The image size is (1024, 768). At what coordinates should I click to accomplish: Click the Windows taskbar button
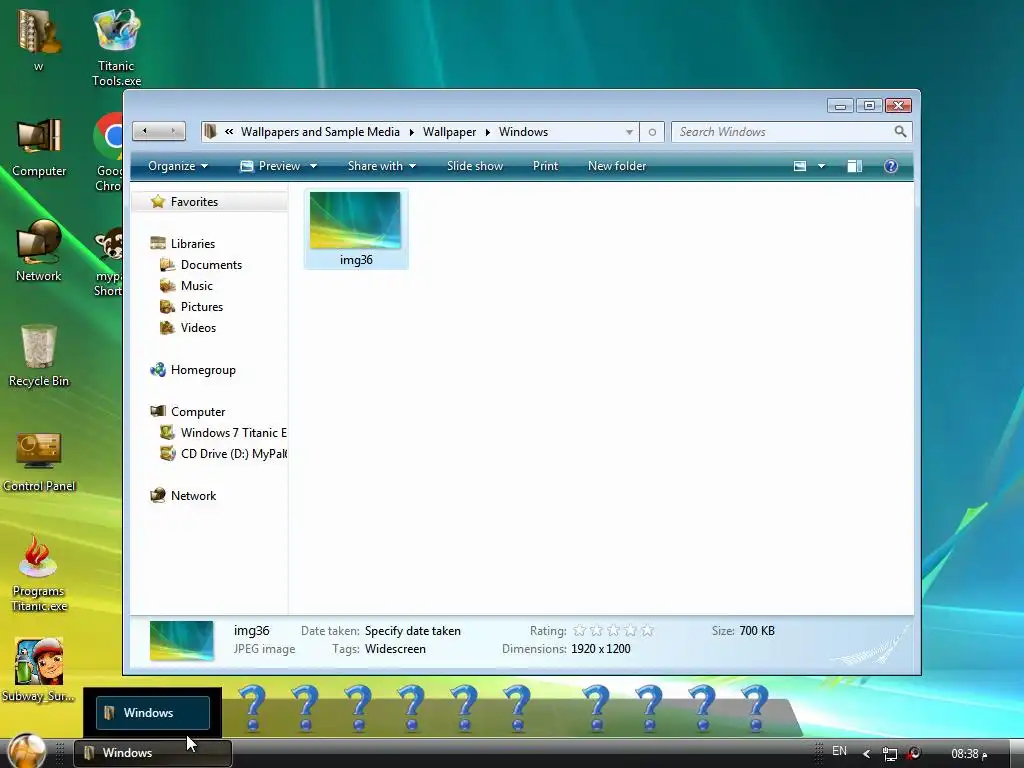click(152, 753)
